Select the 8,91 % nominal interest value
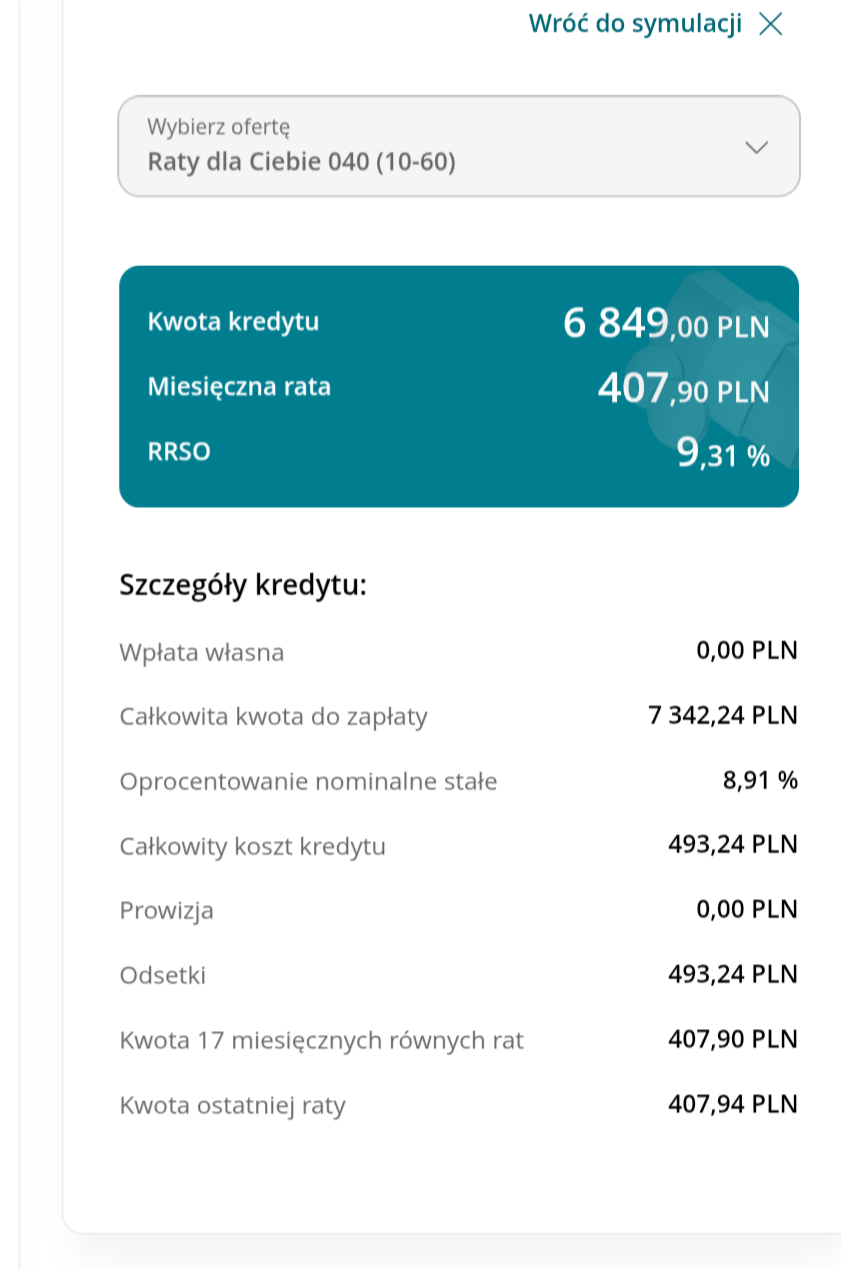 click(760, 781)
